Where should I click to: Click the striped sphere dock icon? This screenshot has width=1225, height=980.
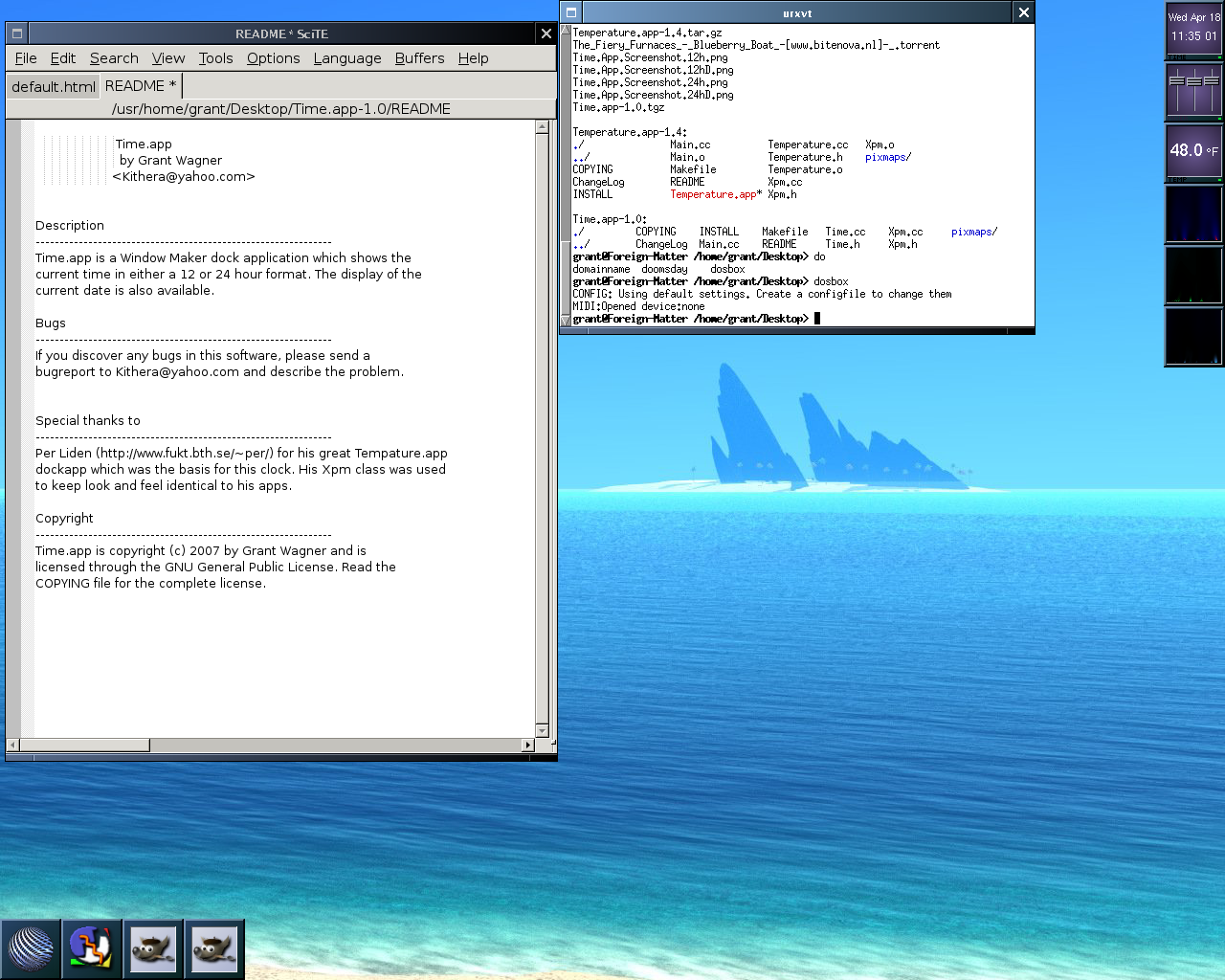click(x=31, y=949)
